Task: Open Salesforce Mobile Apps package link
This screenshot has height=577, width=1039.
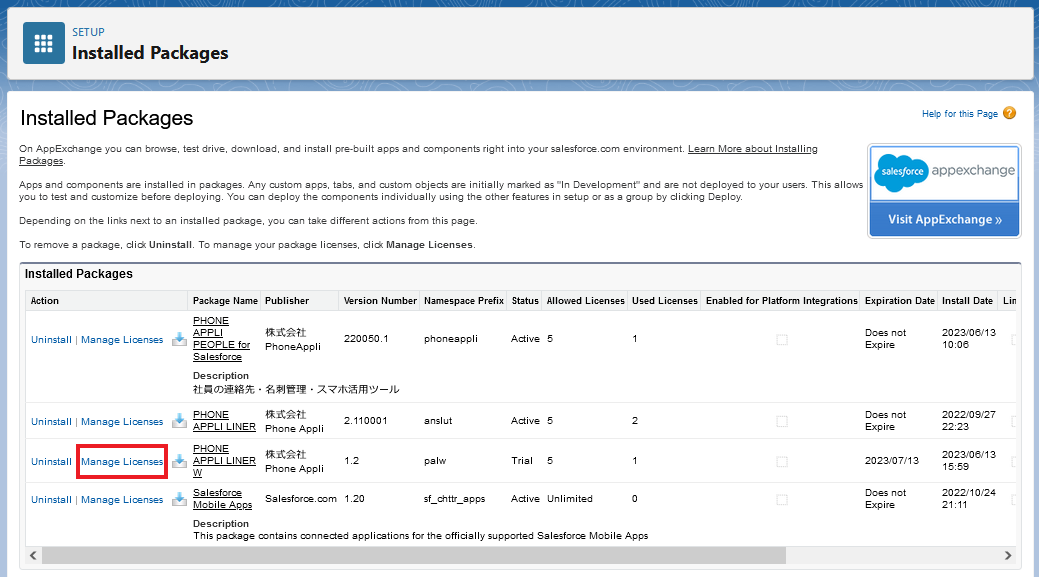Action: [222, 499]
